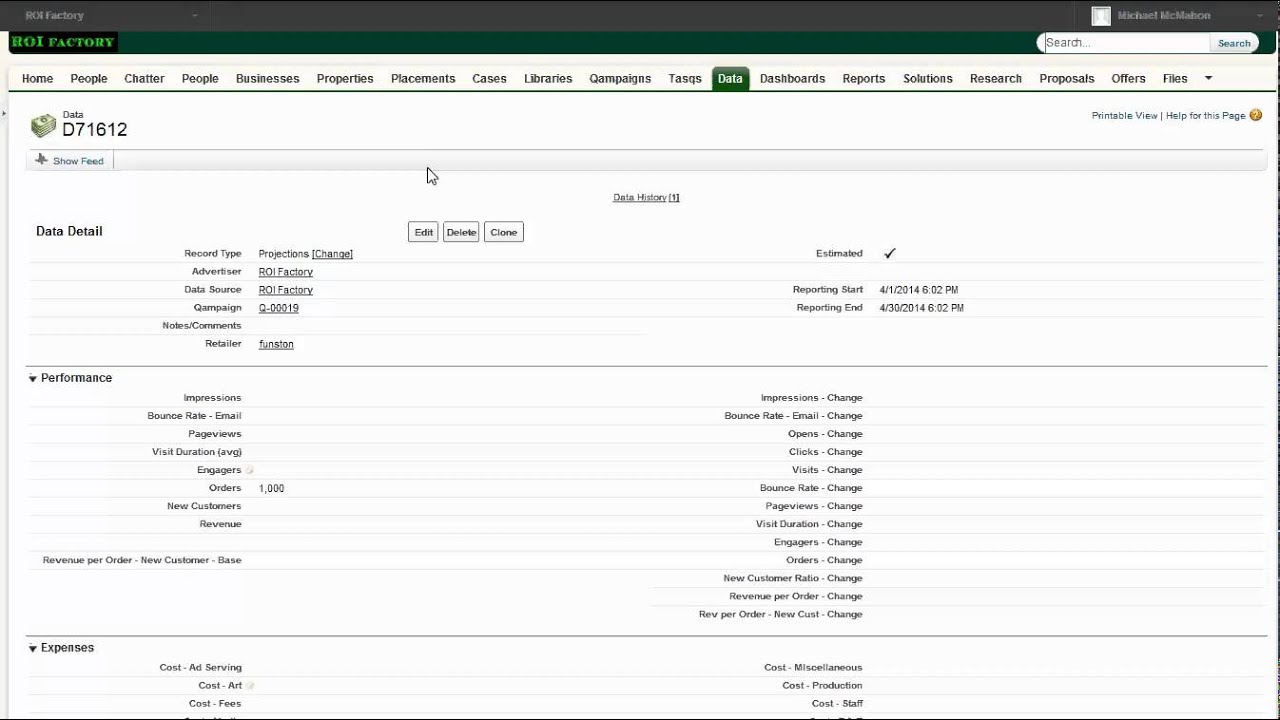The image size is (1280, 720).
Task: Click the Reporting End 4/30/2014 6:02 PM value
Action: click(922, 308)
